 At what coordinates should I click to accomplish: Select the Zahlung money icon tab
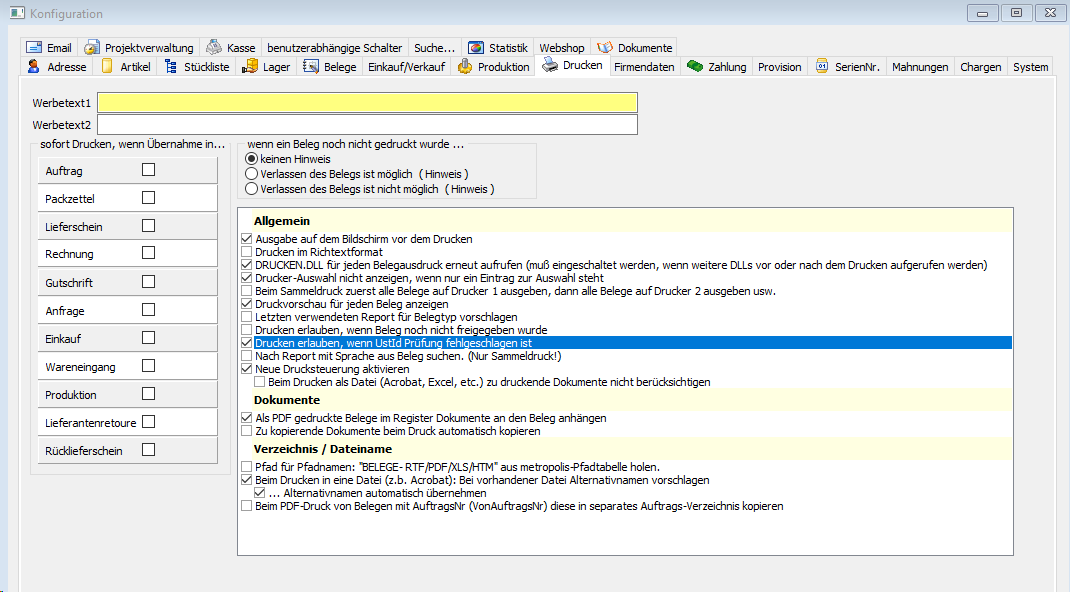[695, 67]
